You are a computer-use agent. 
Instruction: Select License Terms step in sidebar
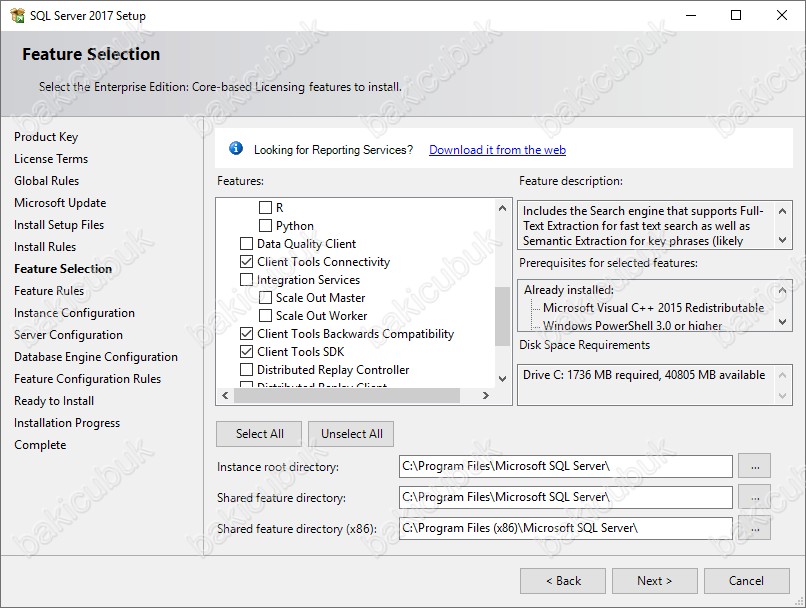tap(51, 159)
